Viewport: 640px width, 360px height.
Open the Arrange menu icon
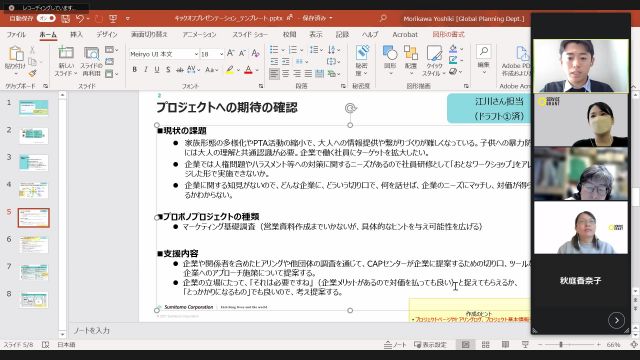[x=411, y=60]
